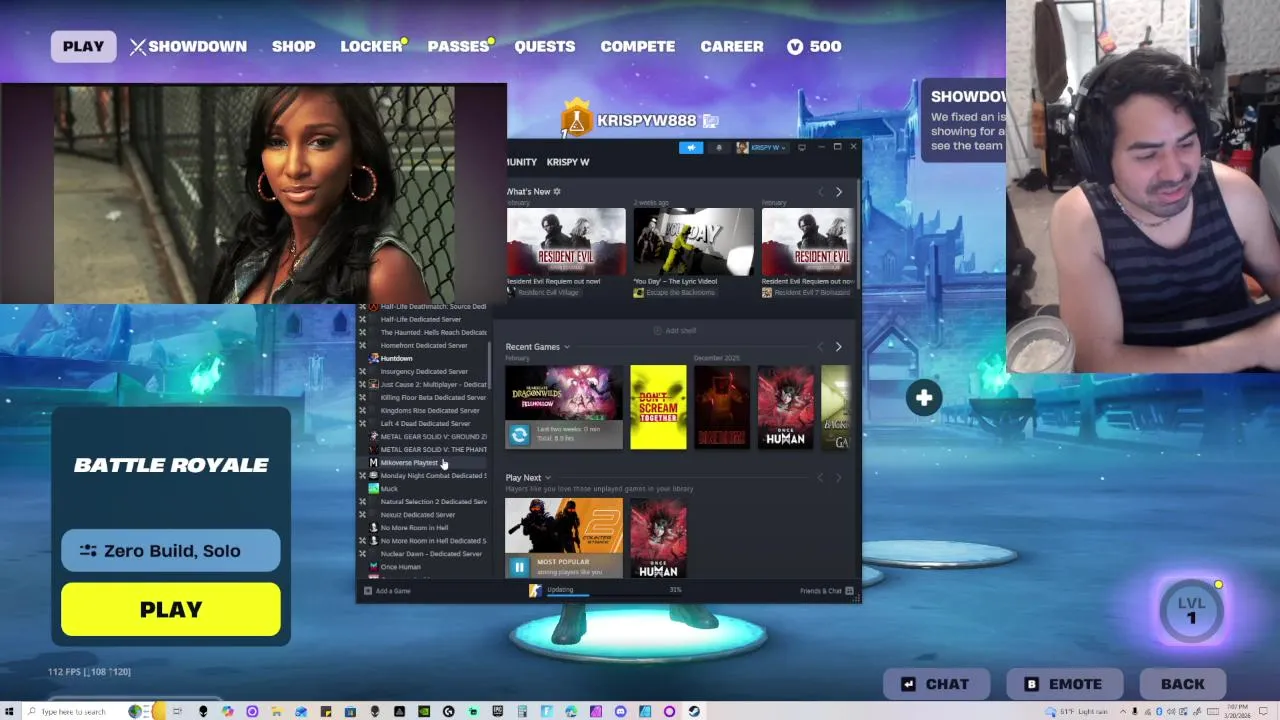
Task: Click the Steam announcements megaphone icon
Action: tap(691, 148)
